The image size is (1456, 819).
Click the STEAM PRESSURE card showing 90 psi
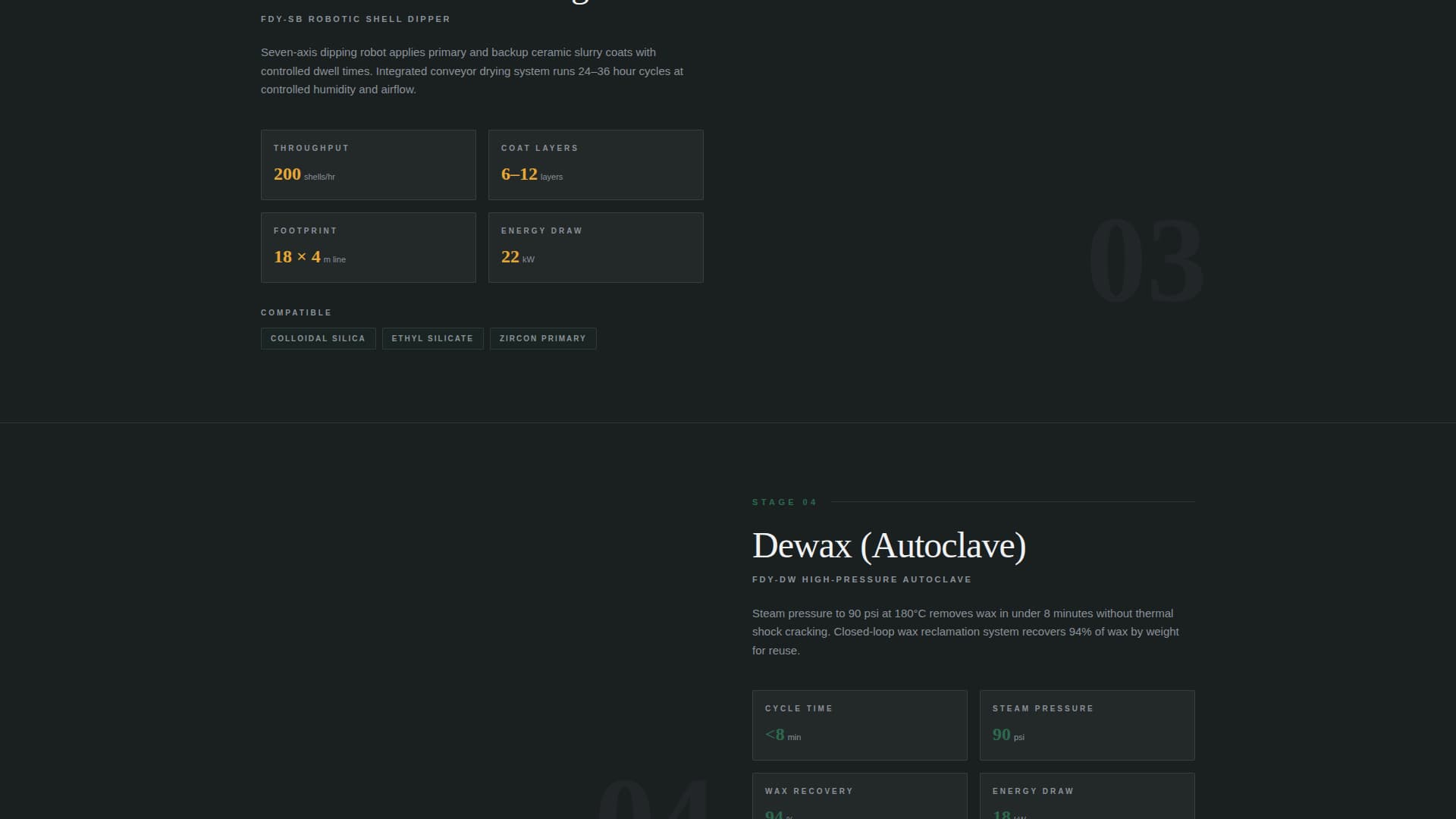[x=1087, y=725]
